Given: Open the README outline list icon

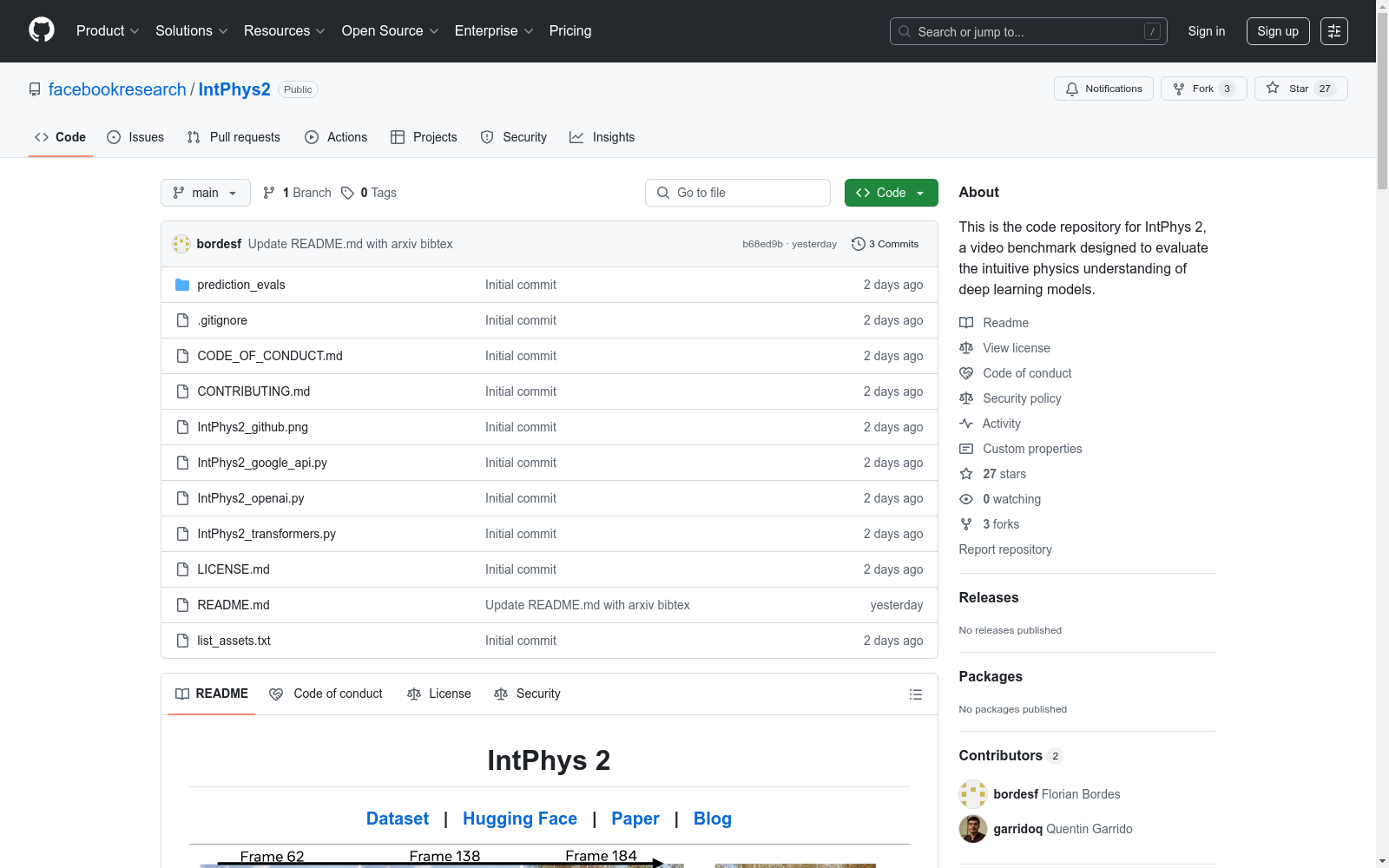Looking at the screenshot, I should point(915,694).
